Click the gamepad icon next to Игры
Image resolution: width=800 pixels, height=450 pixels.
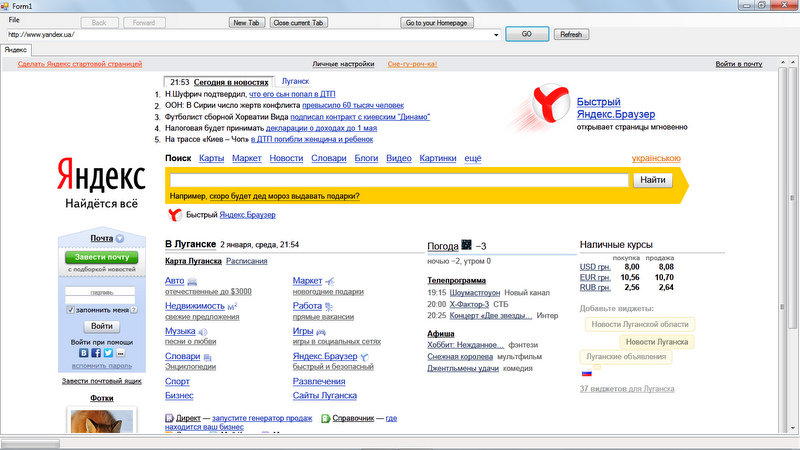pyautogui.click(x=321, y=332)
